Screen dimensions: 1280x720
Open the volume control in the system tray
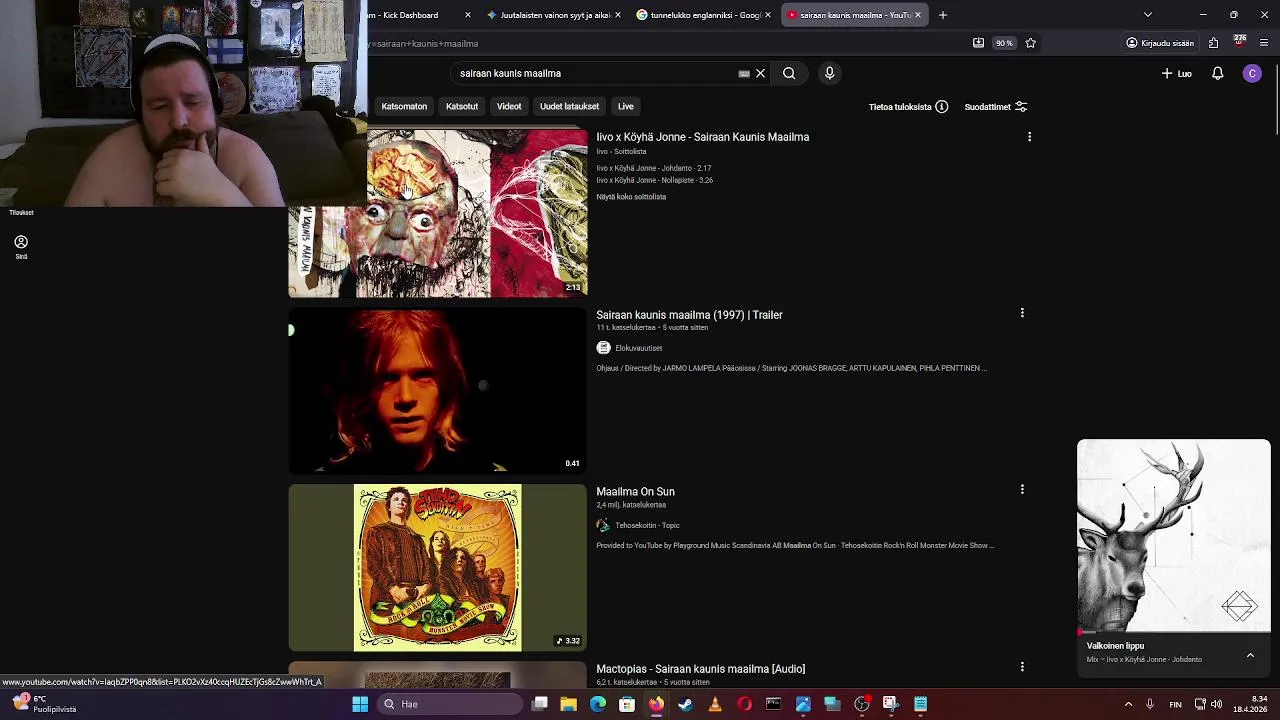(1217, 704)
